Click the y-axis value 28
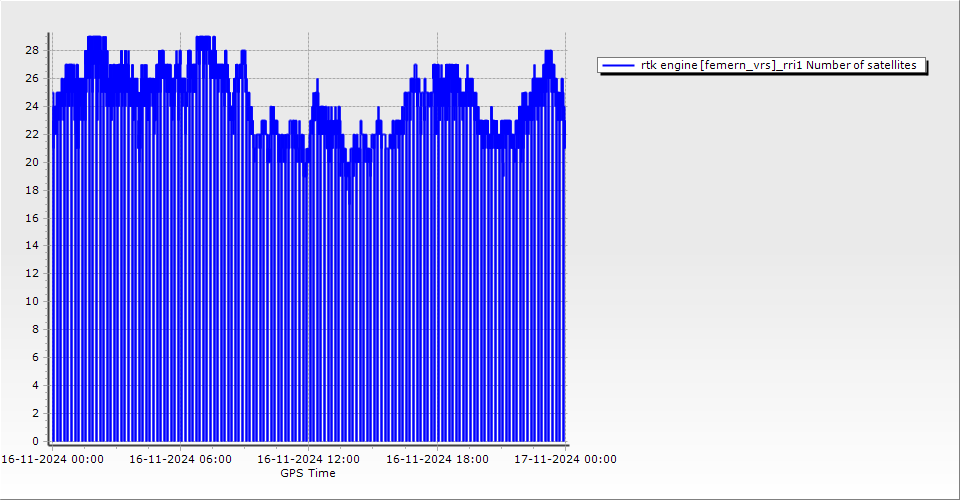Viewport: 960px width, 500px height. pyautogui.click(x=32, y=50)
